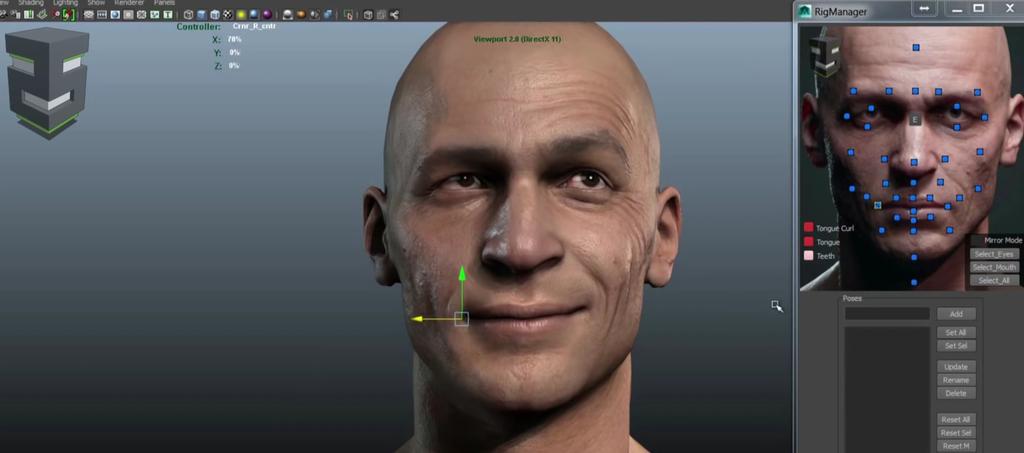The height and width of the screenshot is (453, 1024).
Task: Click the Add pose button
Action: [956, 314]
